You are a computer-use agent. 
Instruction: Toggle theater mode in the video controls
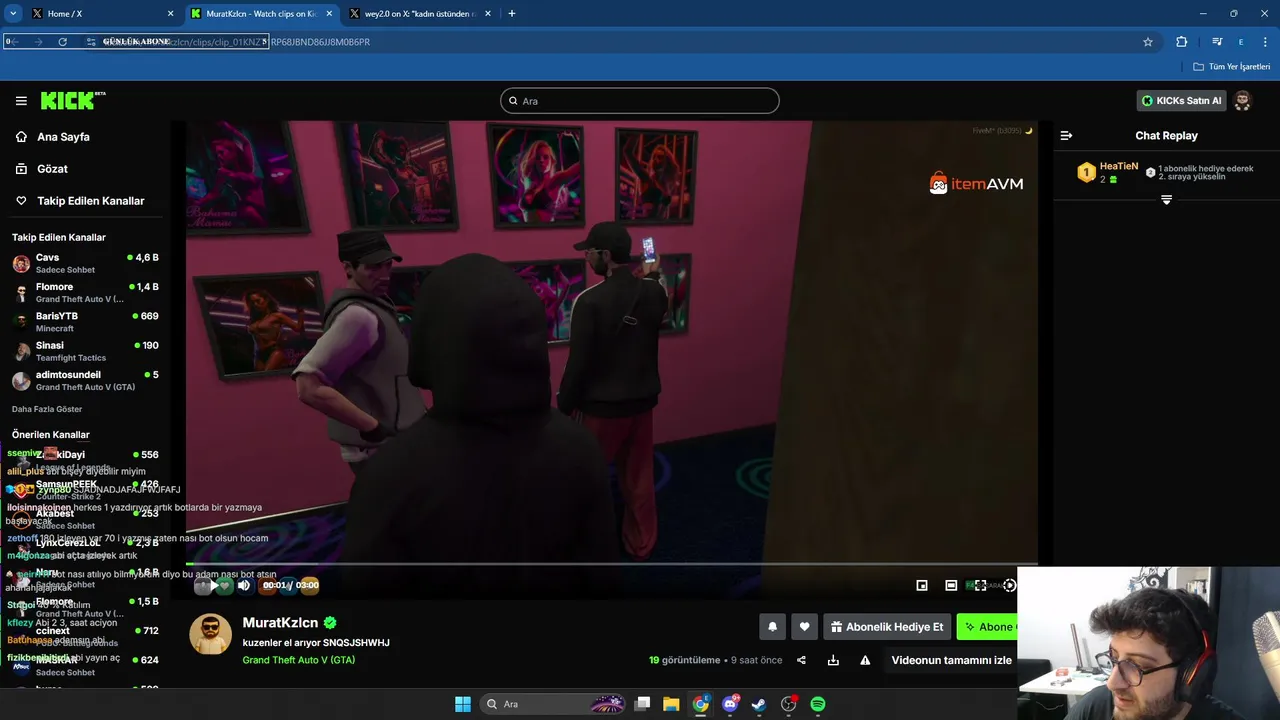pyautogui.click(x=951, y=585)
